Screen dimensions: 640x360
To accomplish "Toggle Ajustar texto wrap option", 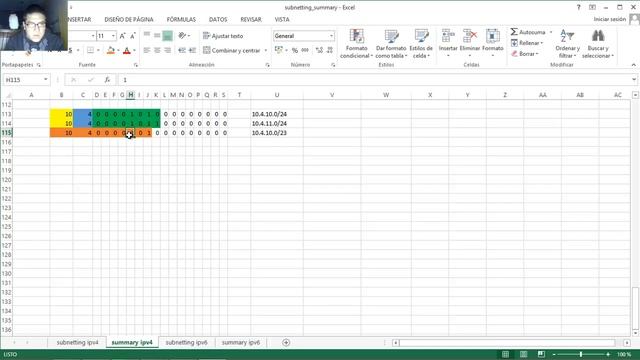I will click(x=223, y=36).
